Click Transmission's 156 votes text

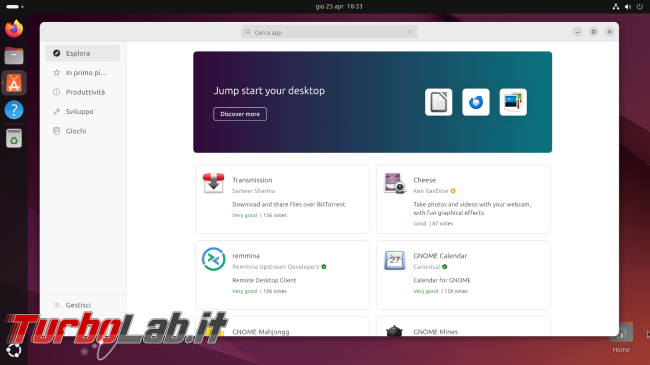(x=275, y=215)
